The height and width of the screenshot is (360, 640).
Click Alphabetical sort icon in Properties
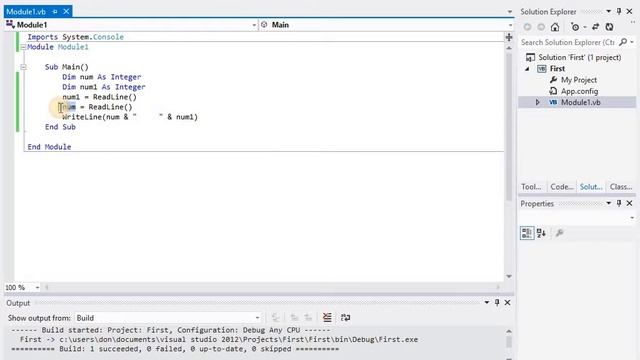point(541,233)
